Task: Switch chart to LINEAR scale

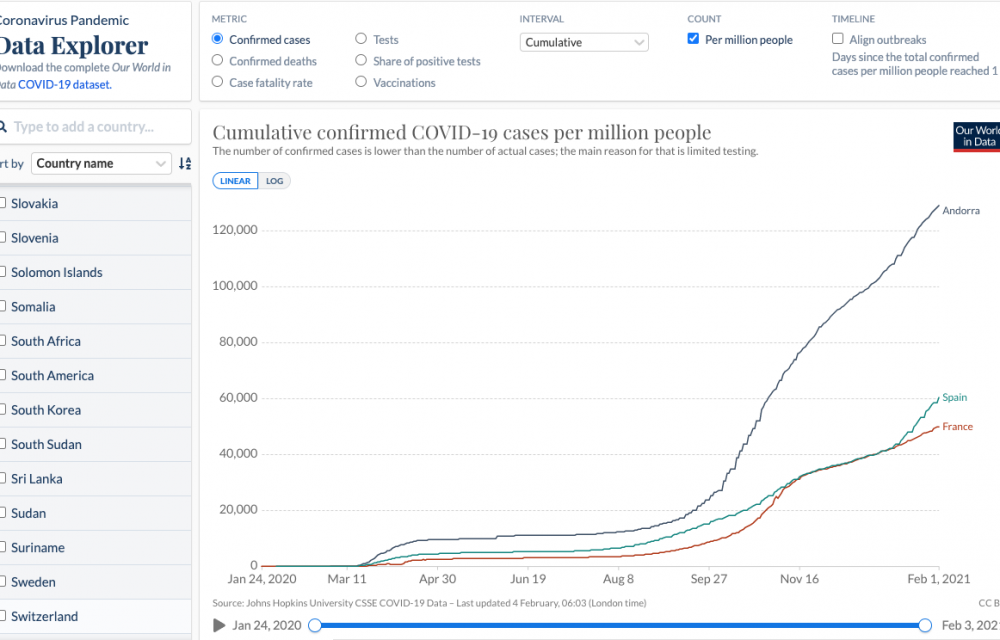Action: point(235,181)
